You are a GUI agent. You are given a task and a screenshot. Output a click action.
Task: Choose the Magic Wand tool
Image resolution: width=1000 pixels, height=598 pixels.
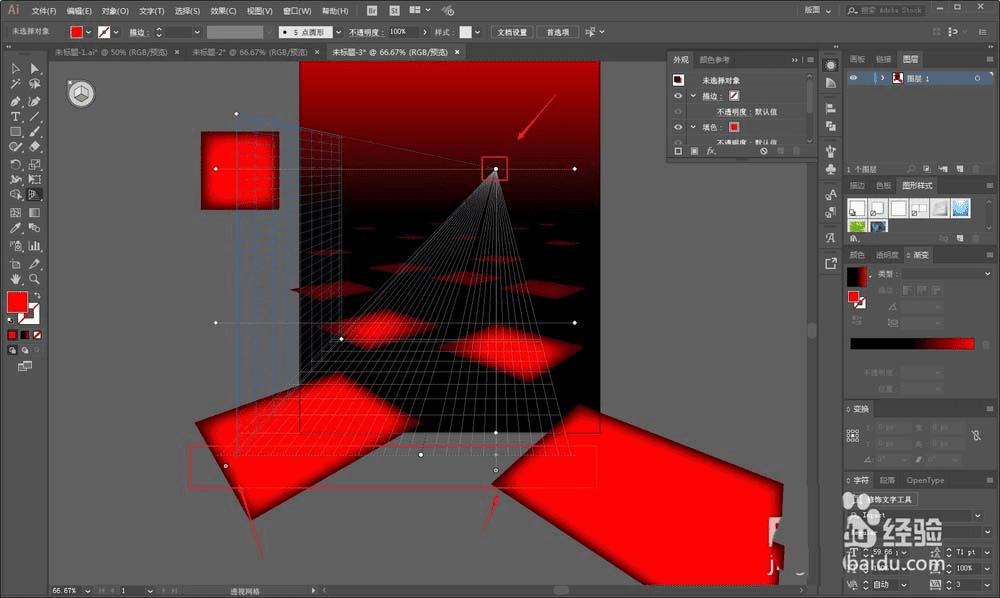(16, 85)
